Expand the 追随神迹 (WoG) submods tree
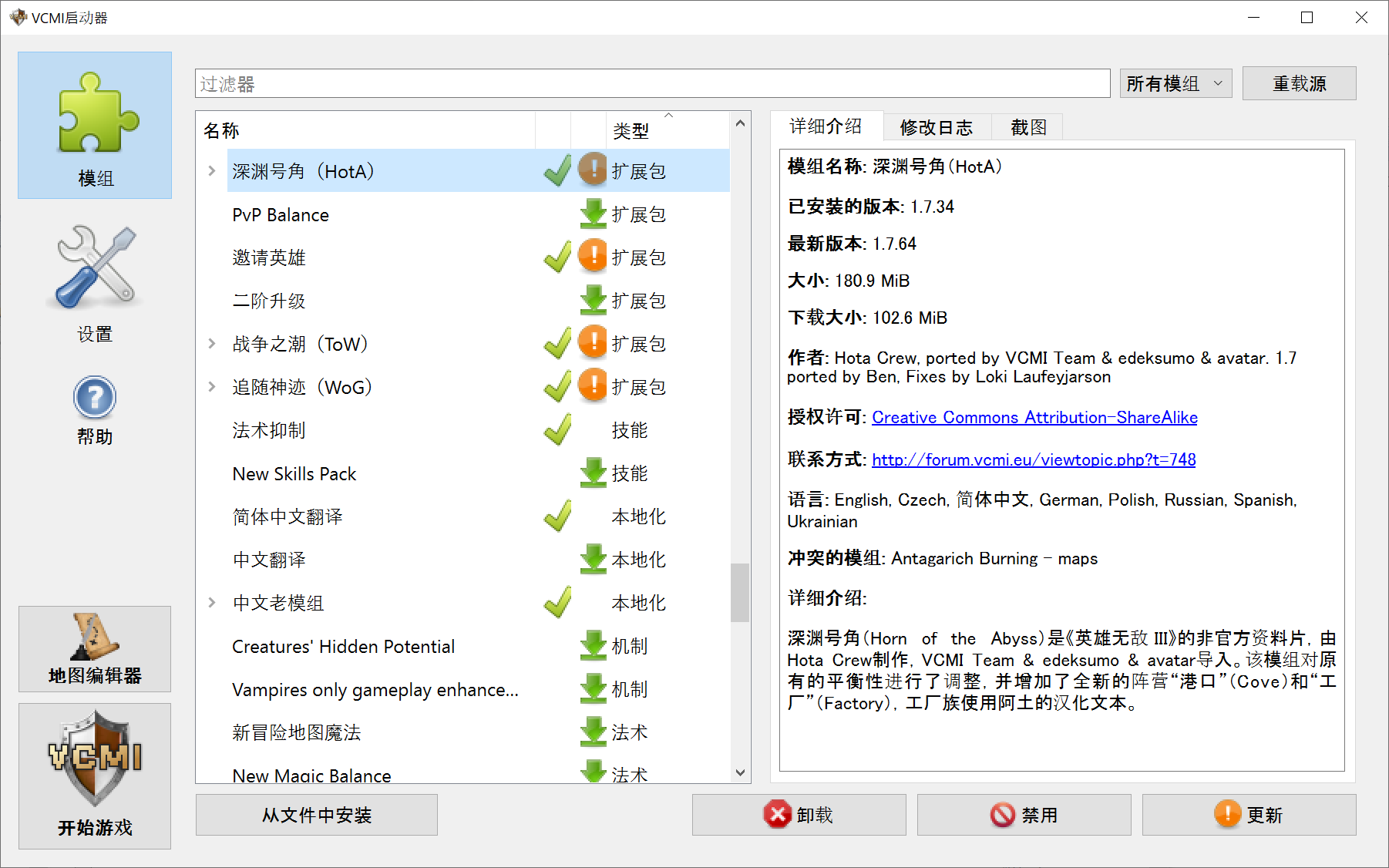Image resolution: width=1389 pixels, height=868 pixels. click(212, 387)
